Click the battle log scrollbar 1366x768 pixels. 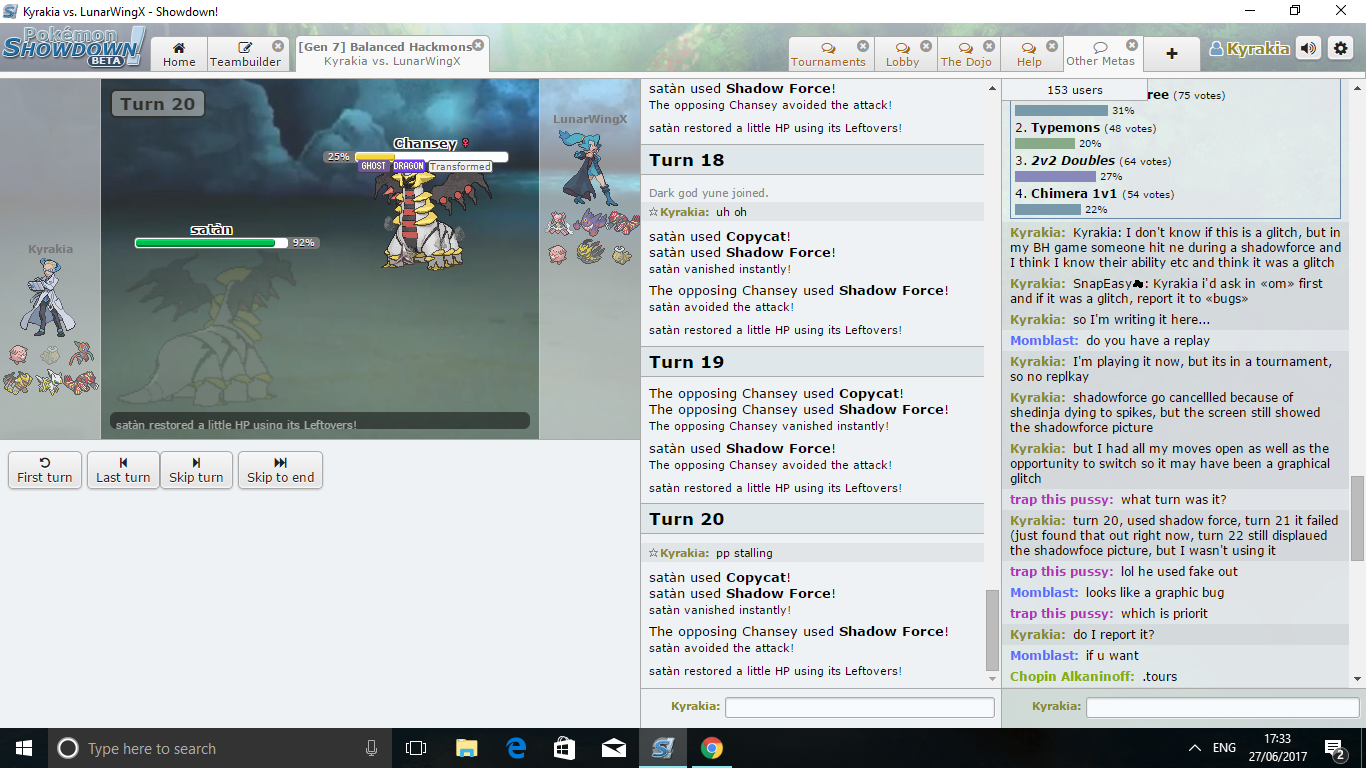(992, 630)
